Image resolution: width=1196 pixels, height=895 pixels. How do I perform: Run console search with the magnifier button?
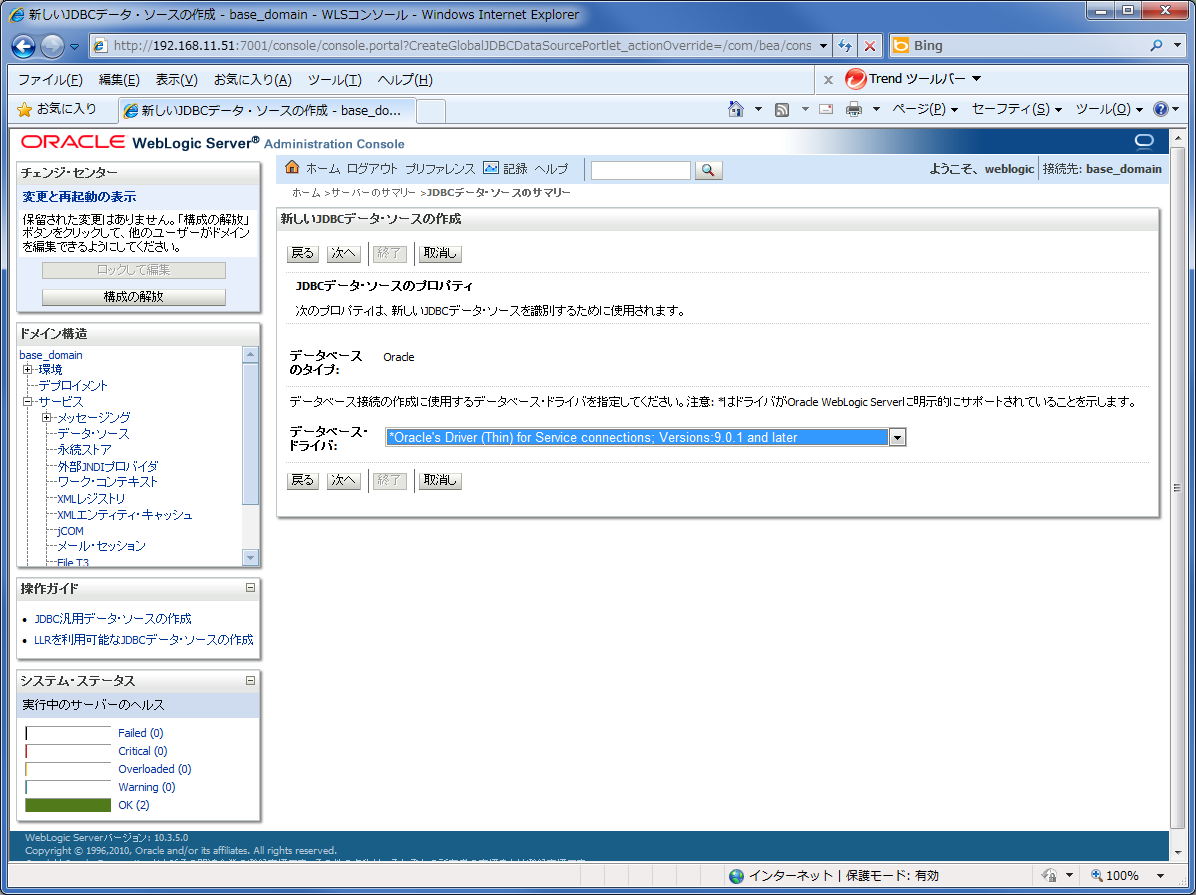(708, 170)
